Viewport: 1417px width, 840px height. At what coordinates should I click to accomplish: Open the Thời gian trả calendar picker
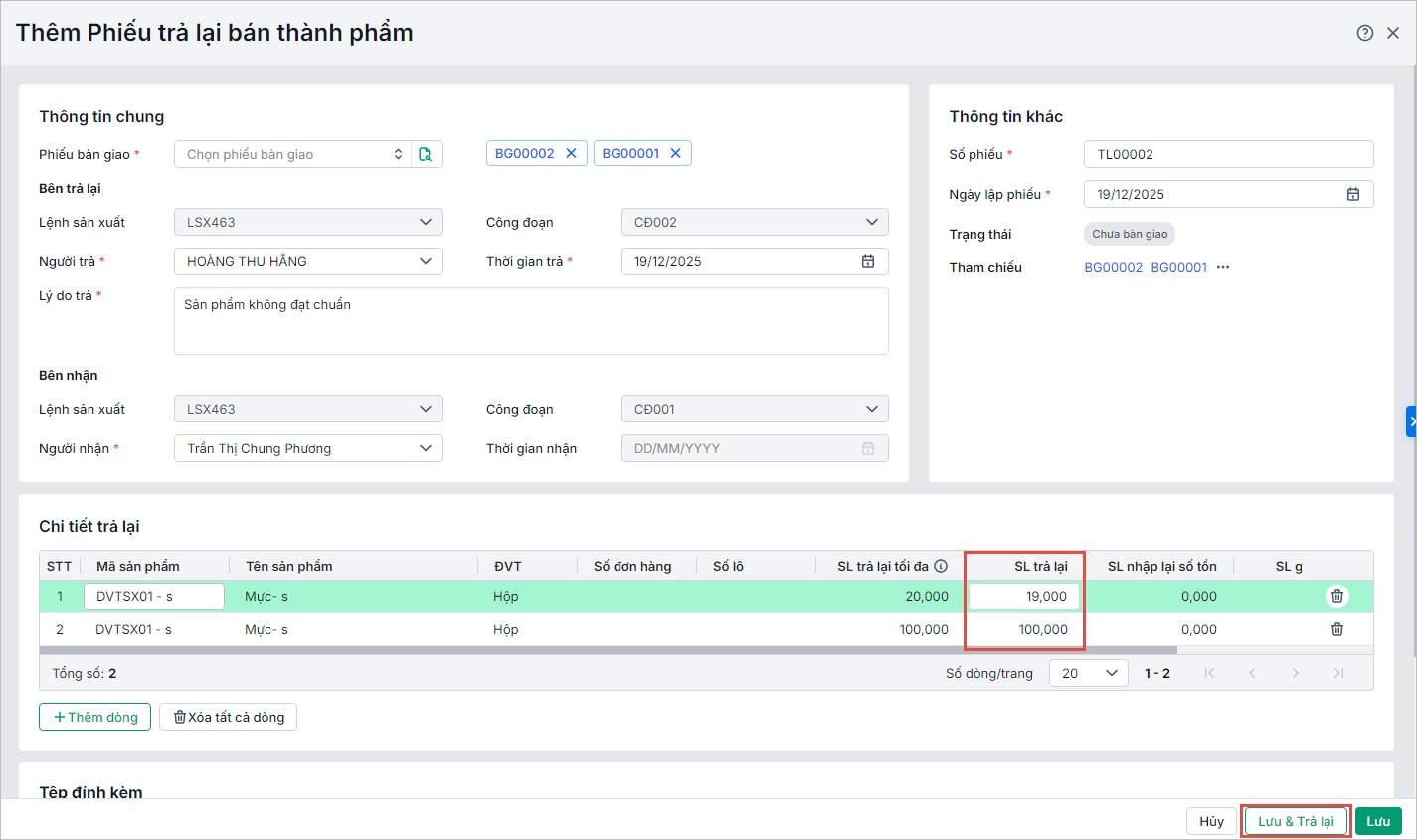coord(867,261)
